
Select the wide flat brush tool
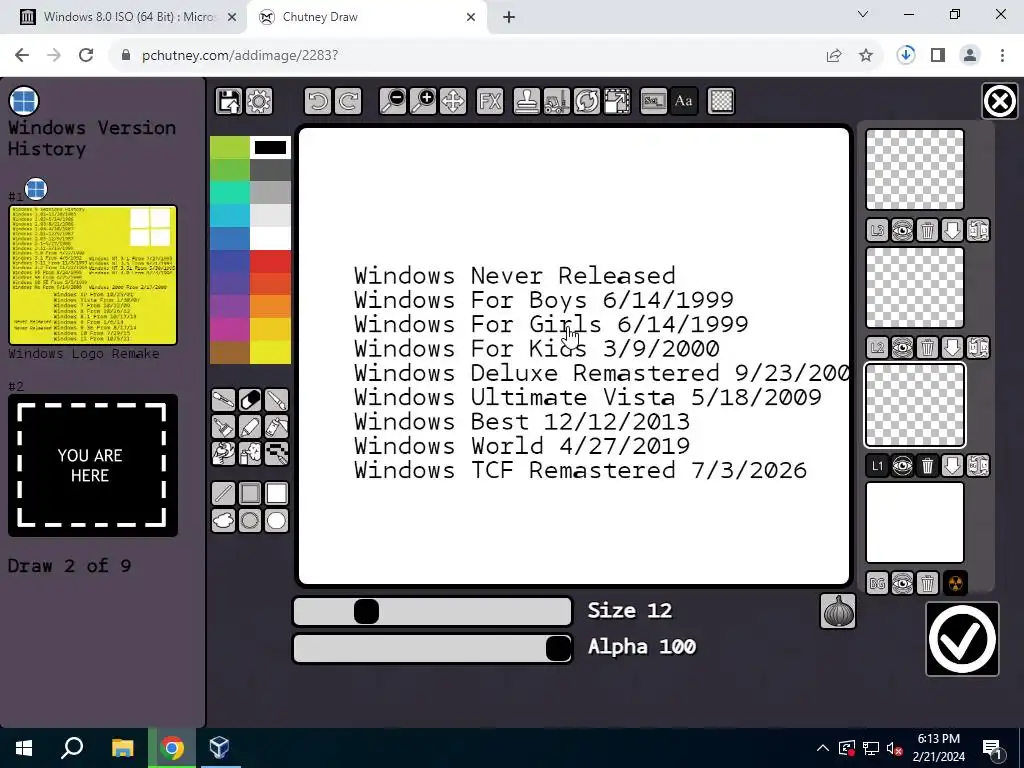[223, 426]
